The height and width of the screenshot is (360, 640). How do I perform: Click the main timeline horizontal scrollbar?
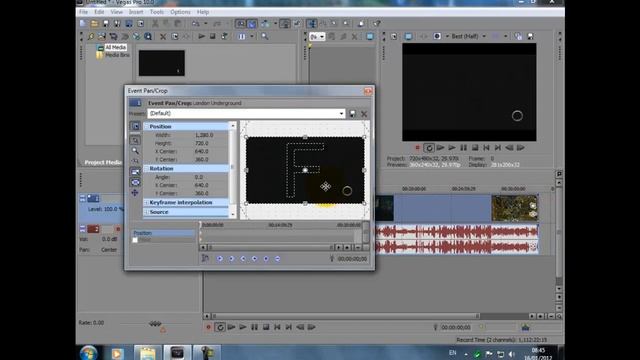click(345, 316)
